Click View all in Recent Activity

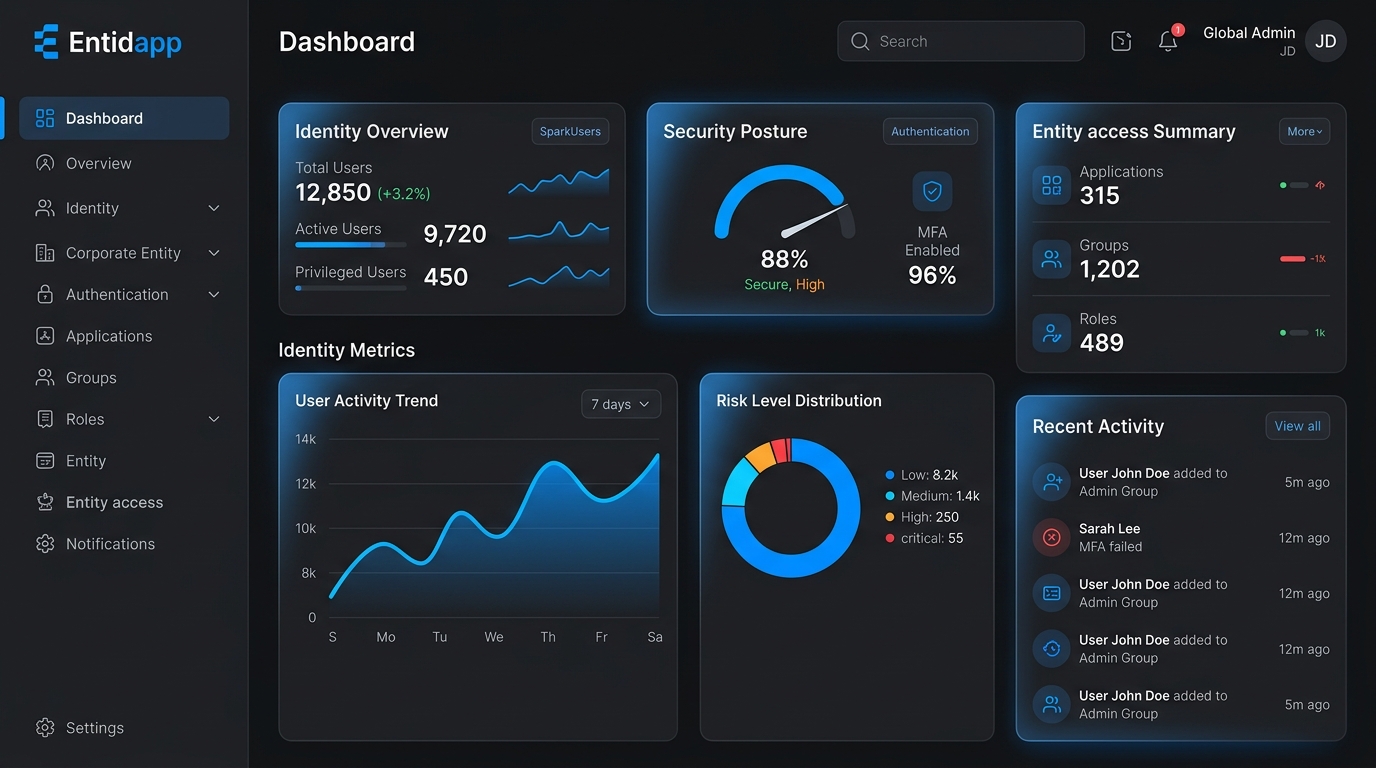click(1297, 426)
